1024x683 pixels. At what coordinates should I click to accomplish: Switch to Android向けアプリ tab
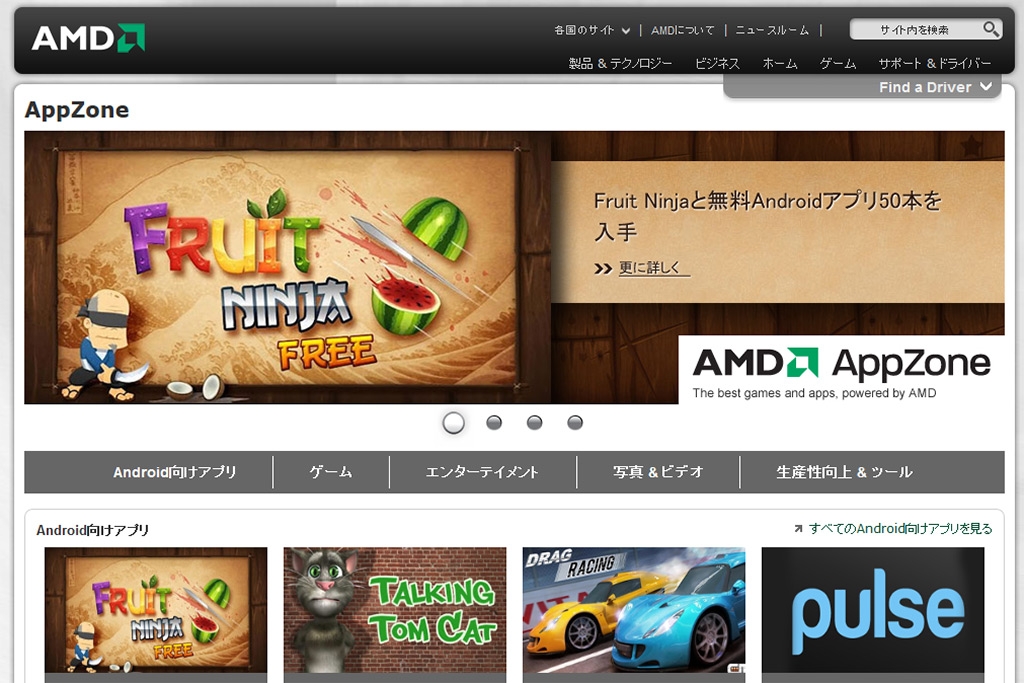174,472
